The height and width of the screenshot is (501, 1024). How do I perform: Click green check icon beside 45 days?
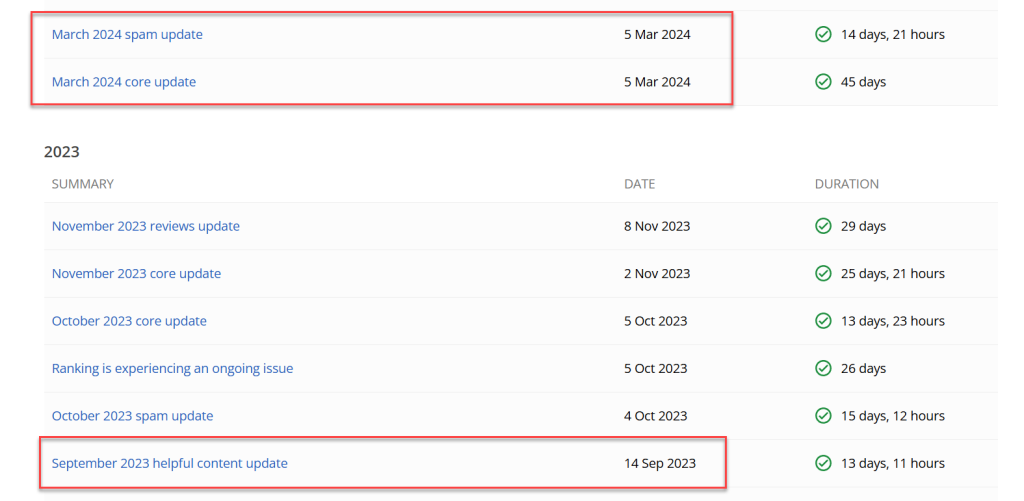tap(823, 82)
